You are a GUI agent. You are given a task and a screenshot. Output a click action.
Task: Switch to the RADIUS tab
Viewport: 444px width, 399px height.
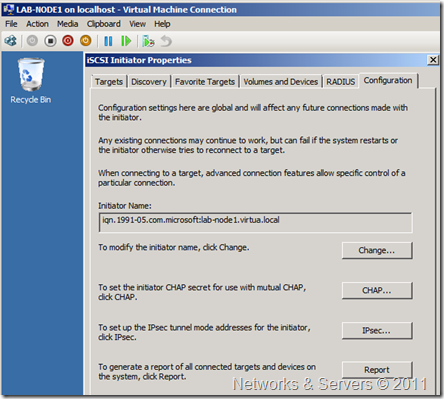click(x=341, y=82)
